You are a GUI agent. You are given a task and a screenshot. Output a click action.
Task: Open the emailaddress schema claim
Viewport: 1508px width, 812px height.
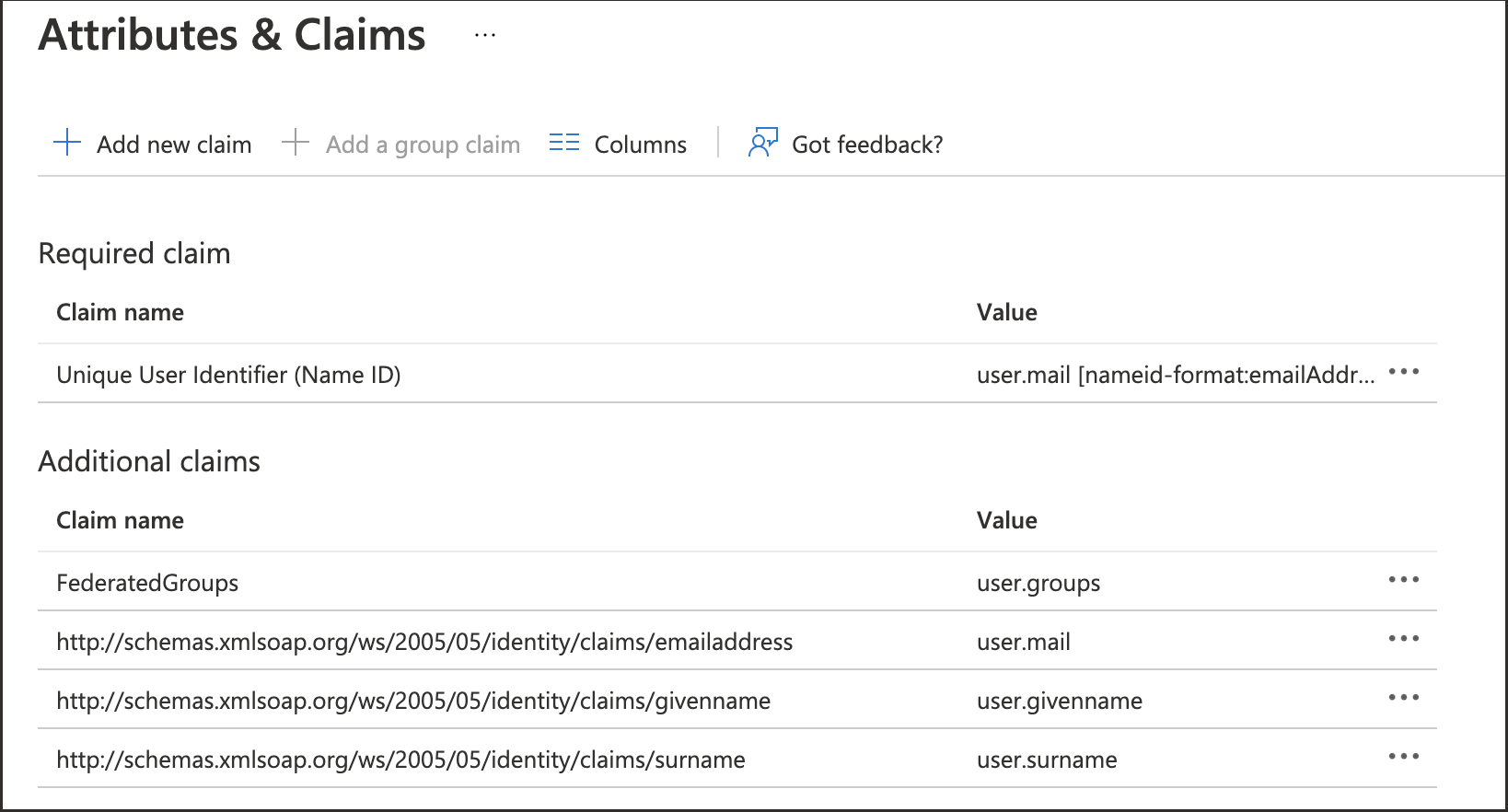(x=424, y=642)
